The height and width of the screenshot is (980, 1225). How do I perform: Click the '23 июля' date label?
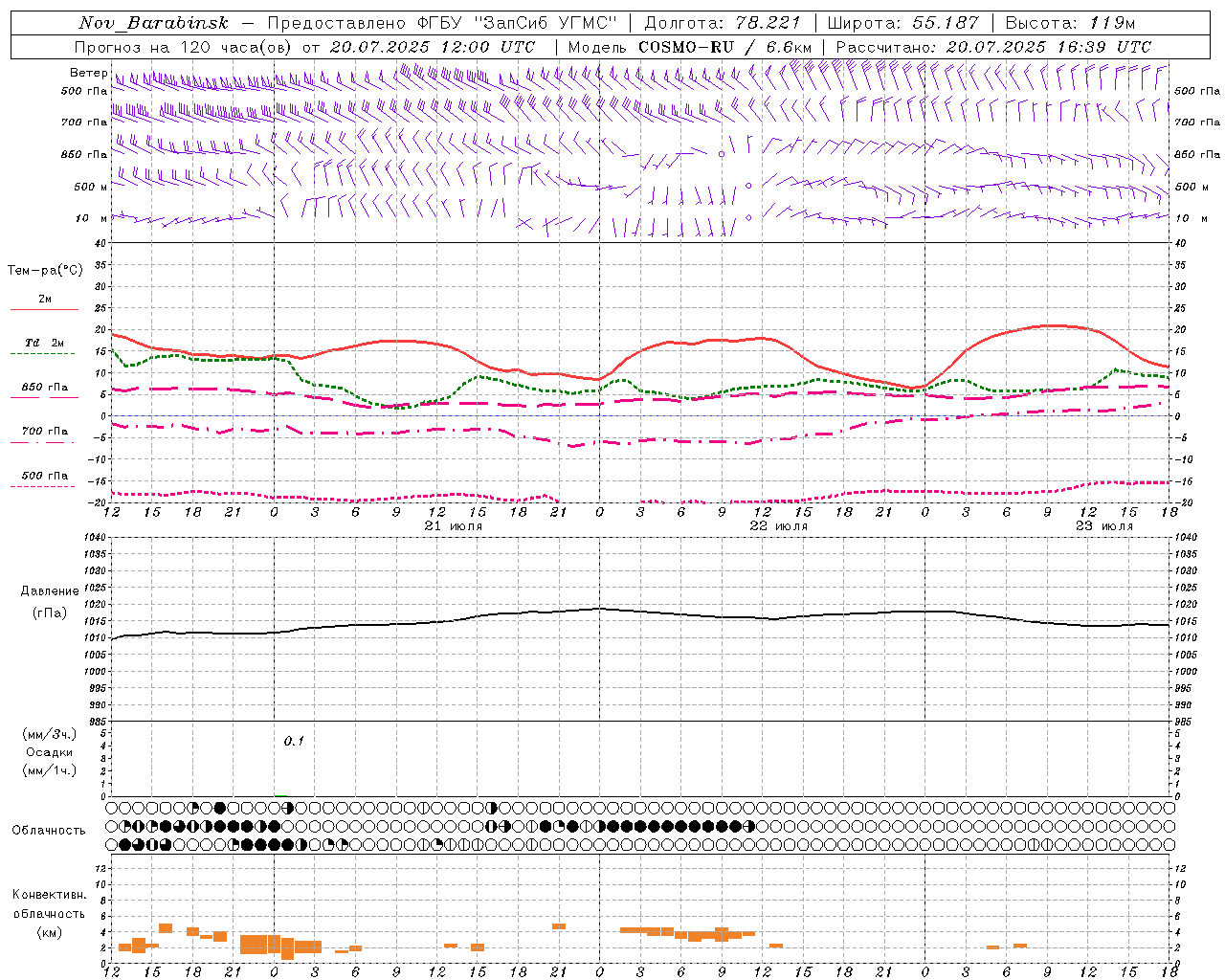pos(1104,526)
